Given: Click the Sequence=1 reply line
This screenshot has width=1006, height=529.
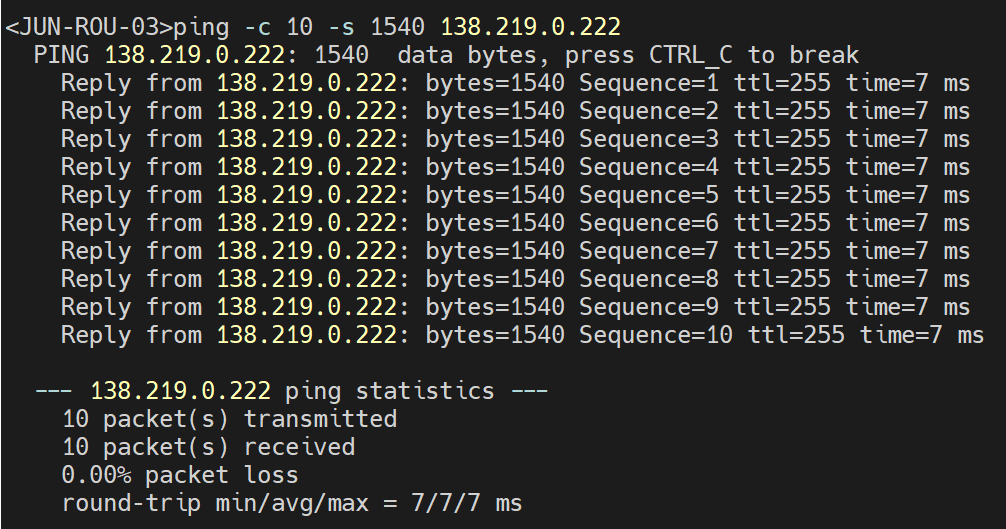Looking at the screenshot, I should click(515, 82).
